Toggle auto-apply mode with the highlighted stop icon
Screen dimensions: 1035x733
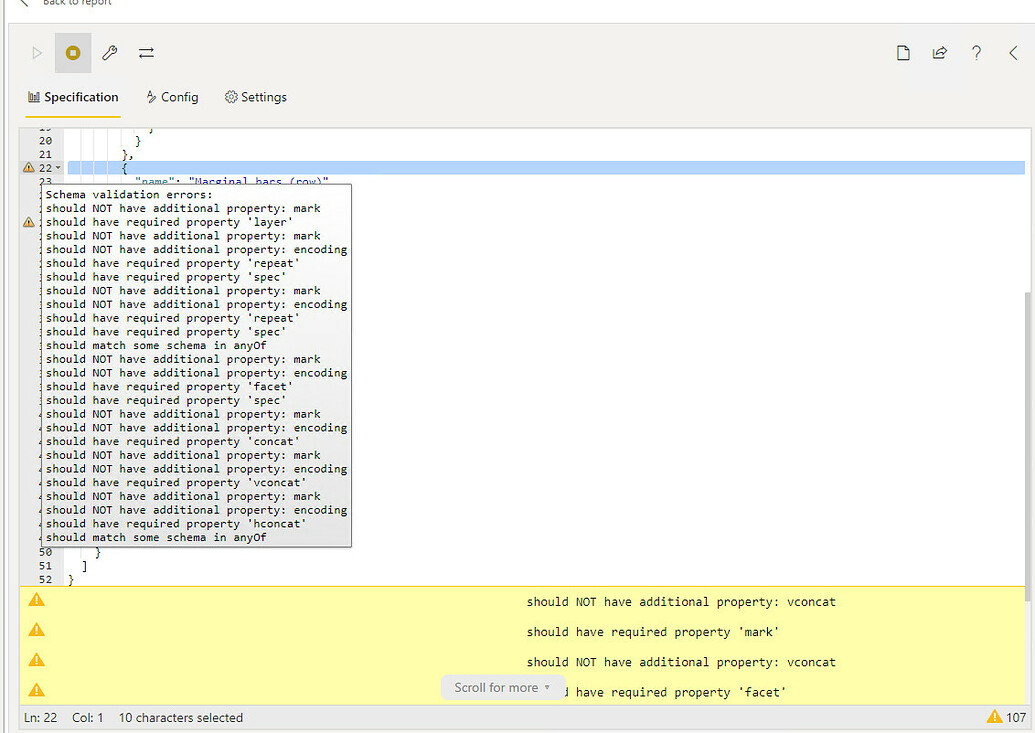pos(72,52)
